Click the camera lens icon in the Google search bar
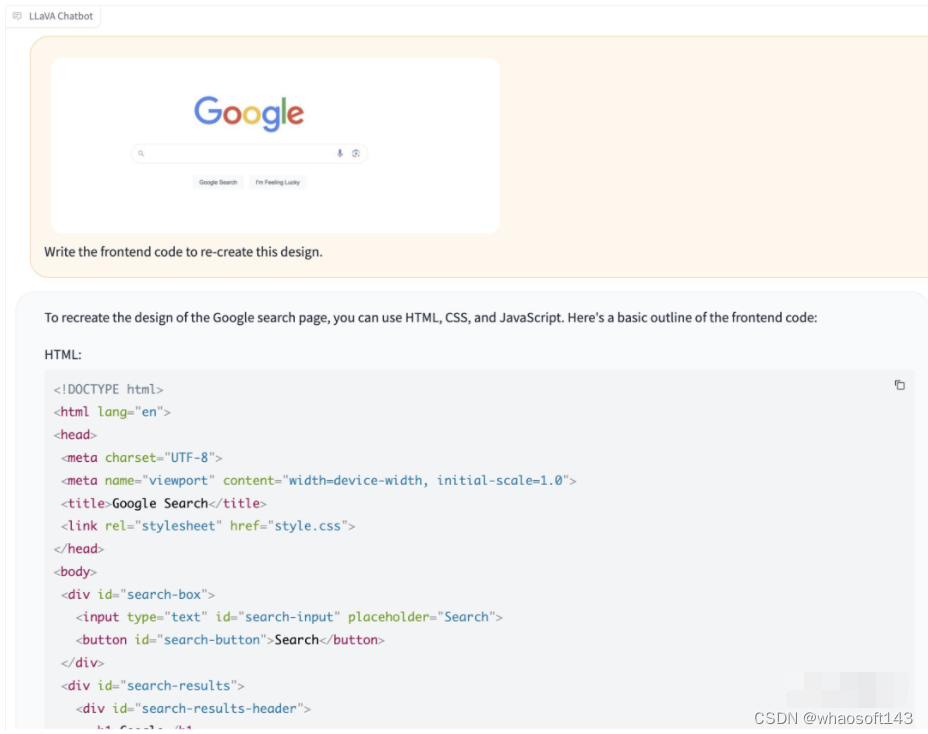Viewport: 928px width, 734px height. pos(356,153)
